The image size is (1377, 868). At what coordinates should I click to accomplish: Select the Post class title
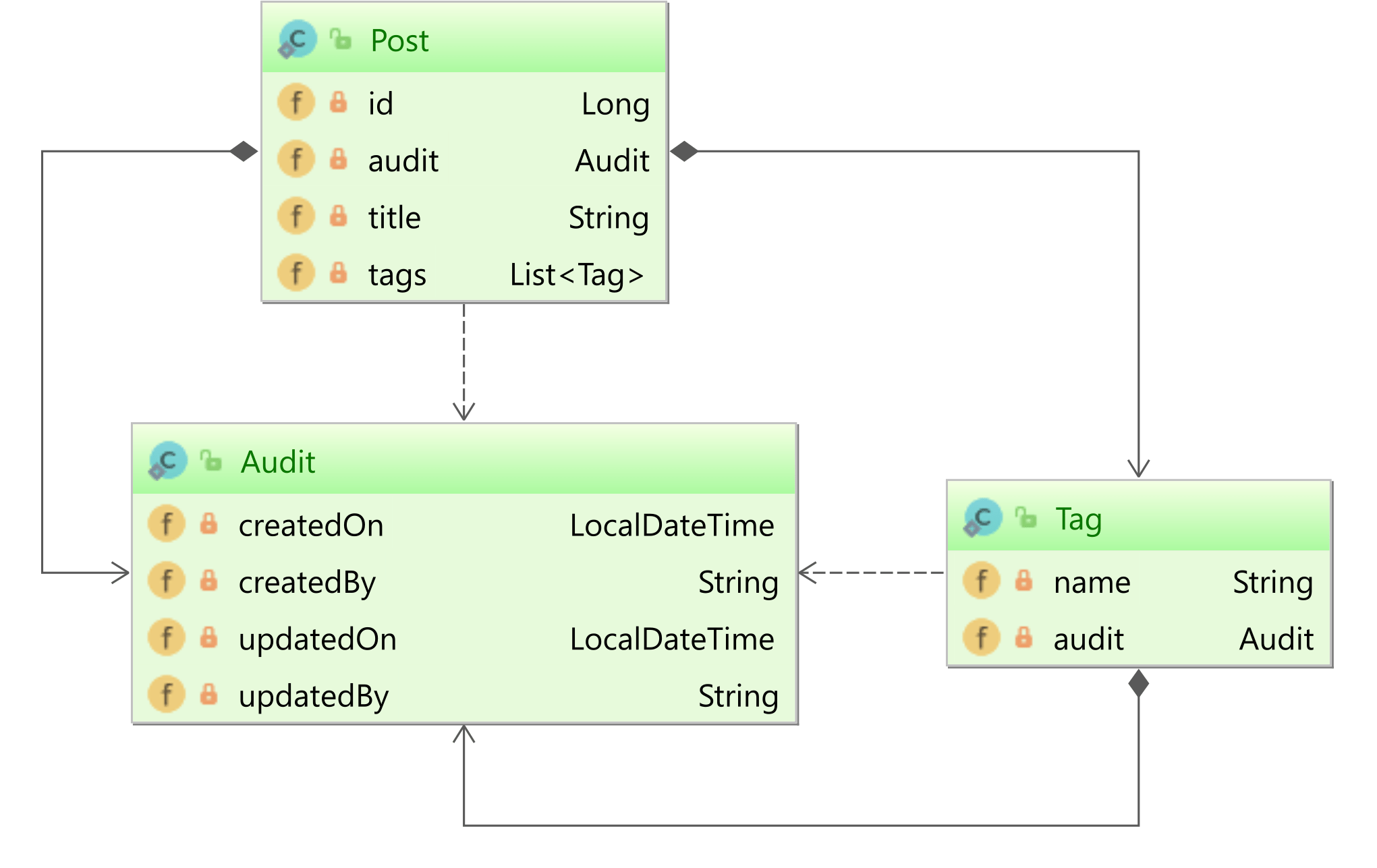click(x=399, y=40)
